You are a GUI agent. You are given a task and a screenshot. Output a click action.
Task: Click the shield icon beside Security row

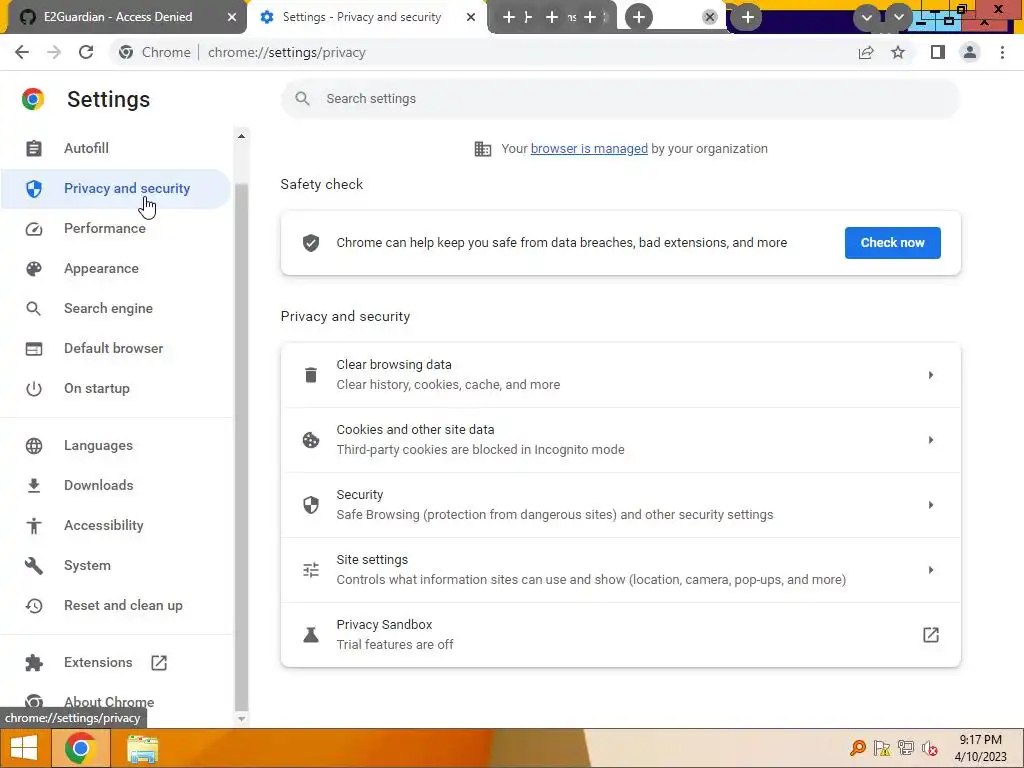(x=311, y=505)
